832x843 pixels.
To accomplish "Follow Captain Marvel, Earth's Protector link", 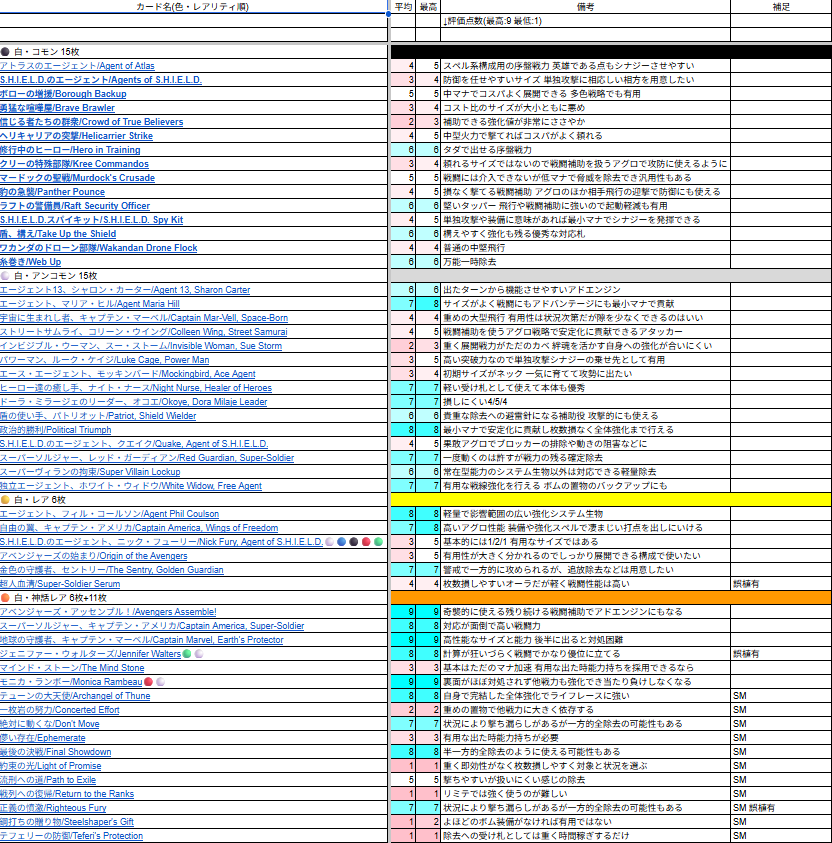I will tap(141, 639).
